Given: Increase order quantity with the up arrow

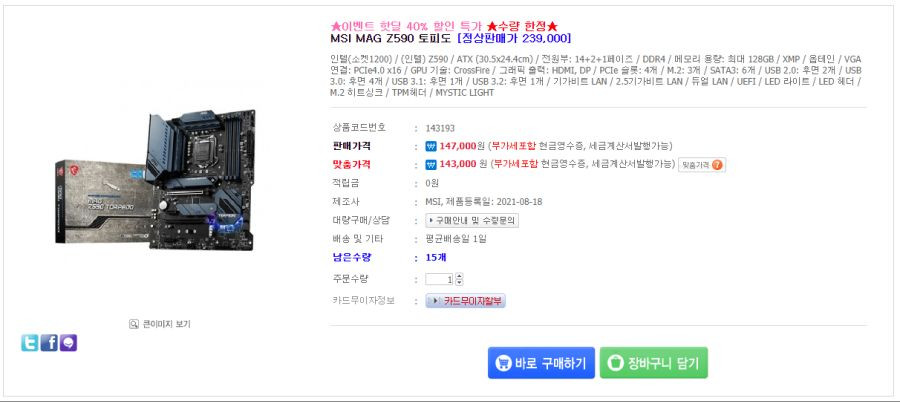Looking at the screenshot, I should 459,276.
